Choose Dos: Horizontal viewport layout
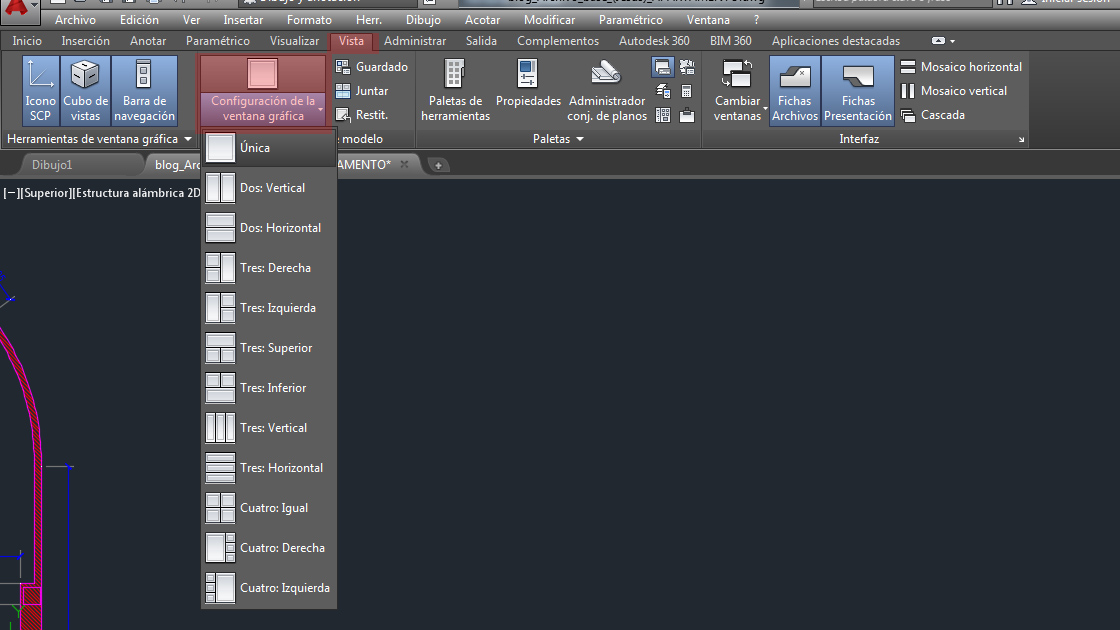Screen dimensions: 1120x630 click(x=269, y=228)
